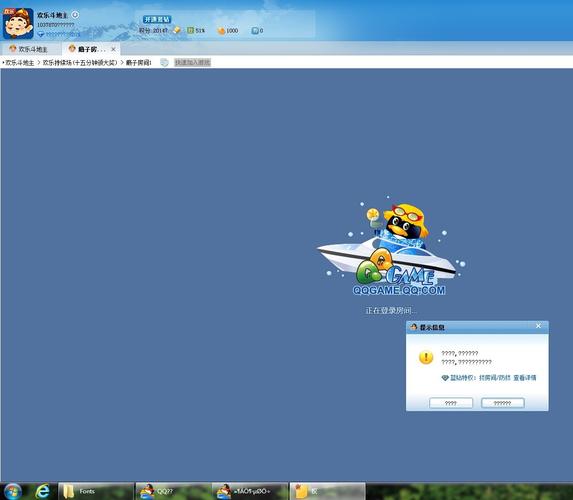Screen dimensions: 573x500
Task: Click the gold ingot icon after 积分
Action: [177, 30]
